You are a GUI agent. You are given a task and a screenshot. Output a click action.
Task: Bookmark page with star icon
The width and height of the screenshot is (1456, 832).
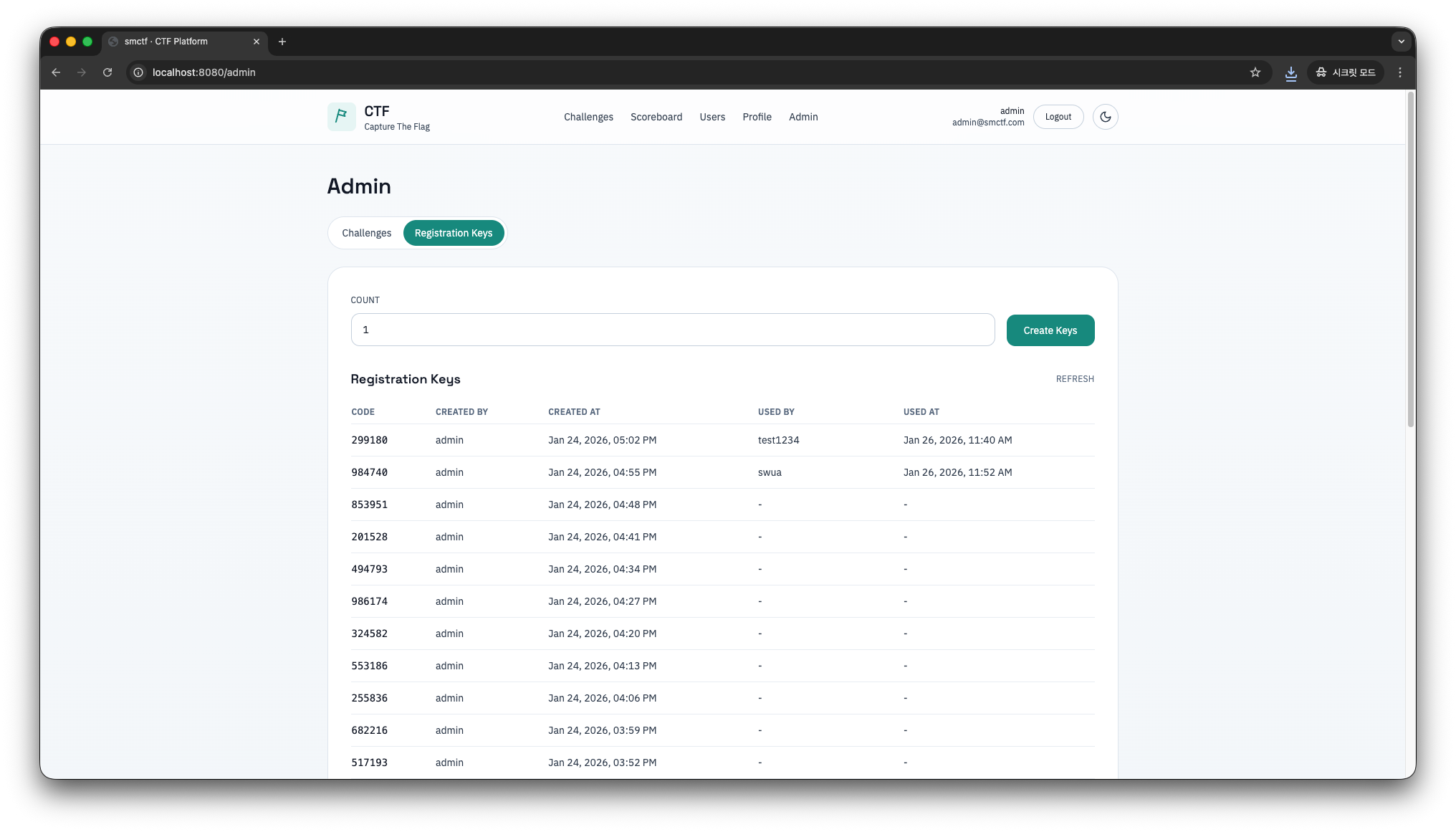click(1255, 72)
